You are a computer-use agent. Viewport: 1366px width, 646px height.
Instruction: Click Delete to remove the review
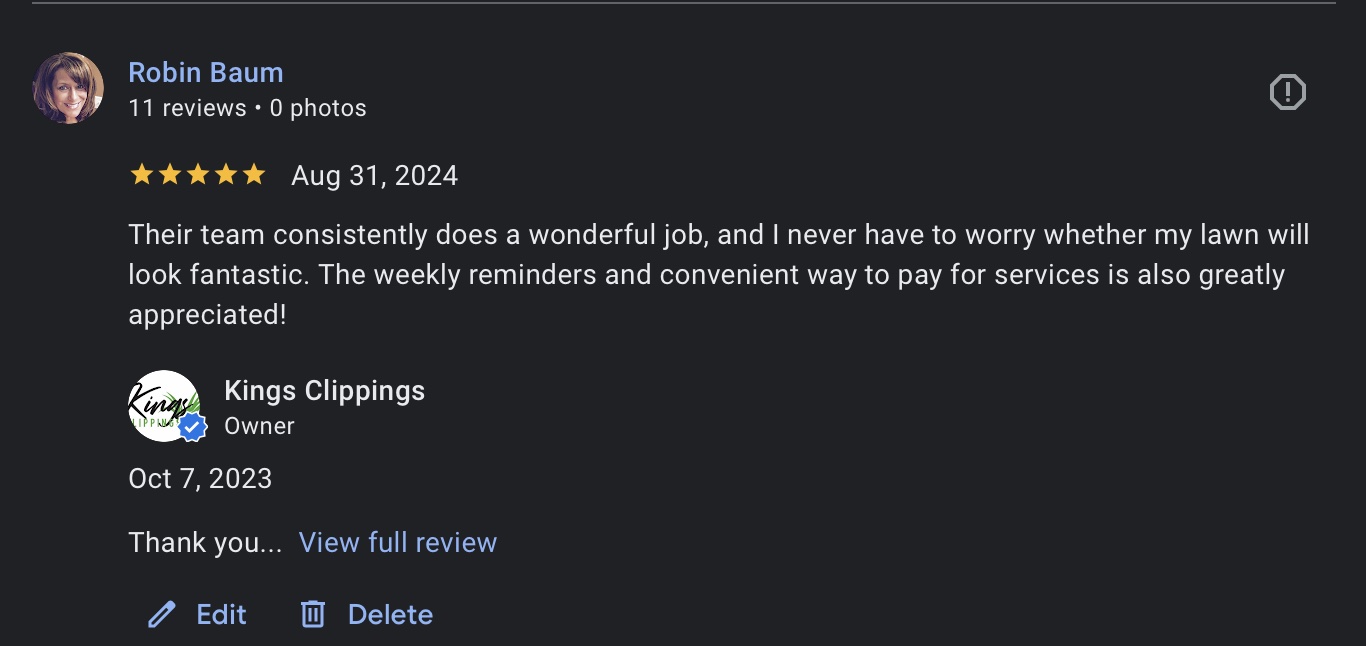(x=390, y=614)
